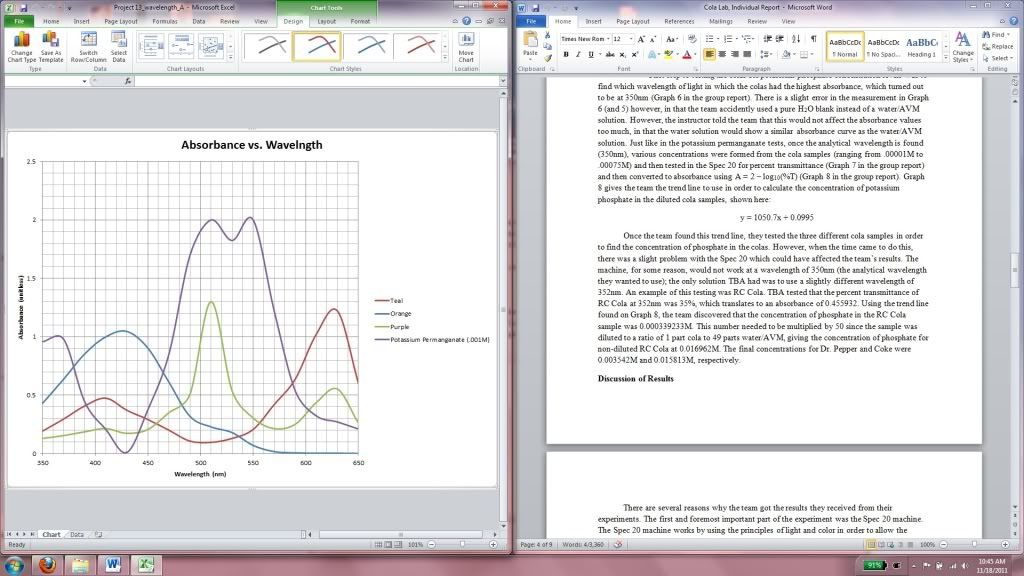Open Word File backstage button
This screenshot has width=1024, height=576.
tap(531, 21)
